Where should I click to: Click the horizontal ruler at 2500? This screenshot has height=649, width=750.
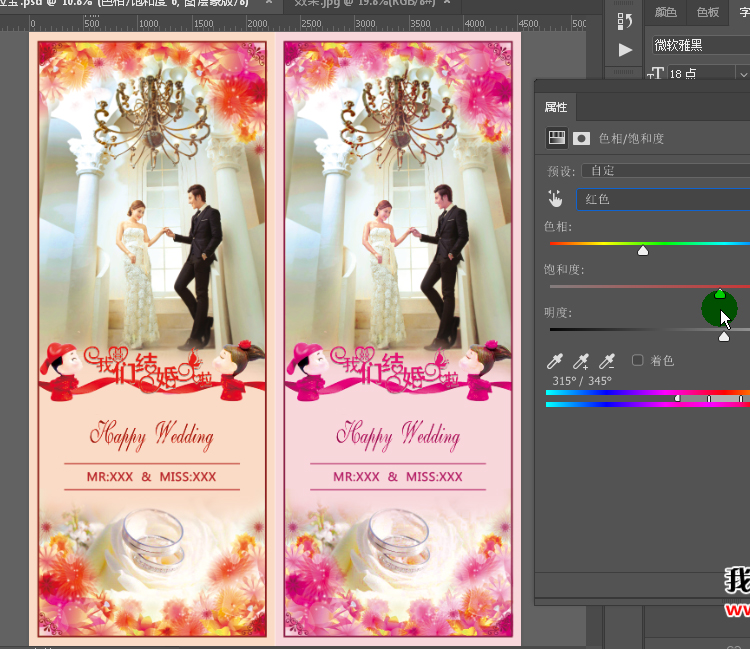pos(311,23)
